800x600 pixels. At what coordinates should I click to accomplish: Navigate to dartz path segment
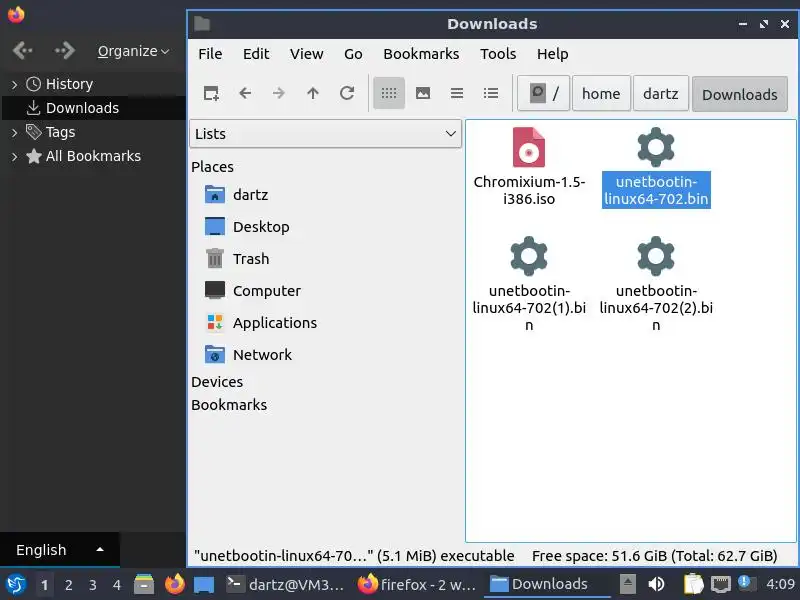tap(661, 93)
